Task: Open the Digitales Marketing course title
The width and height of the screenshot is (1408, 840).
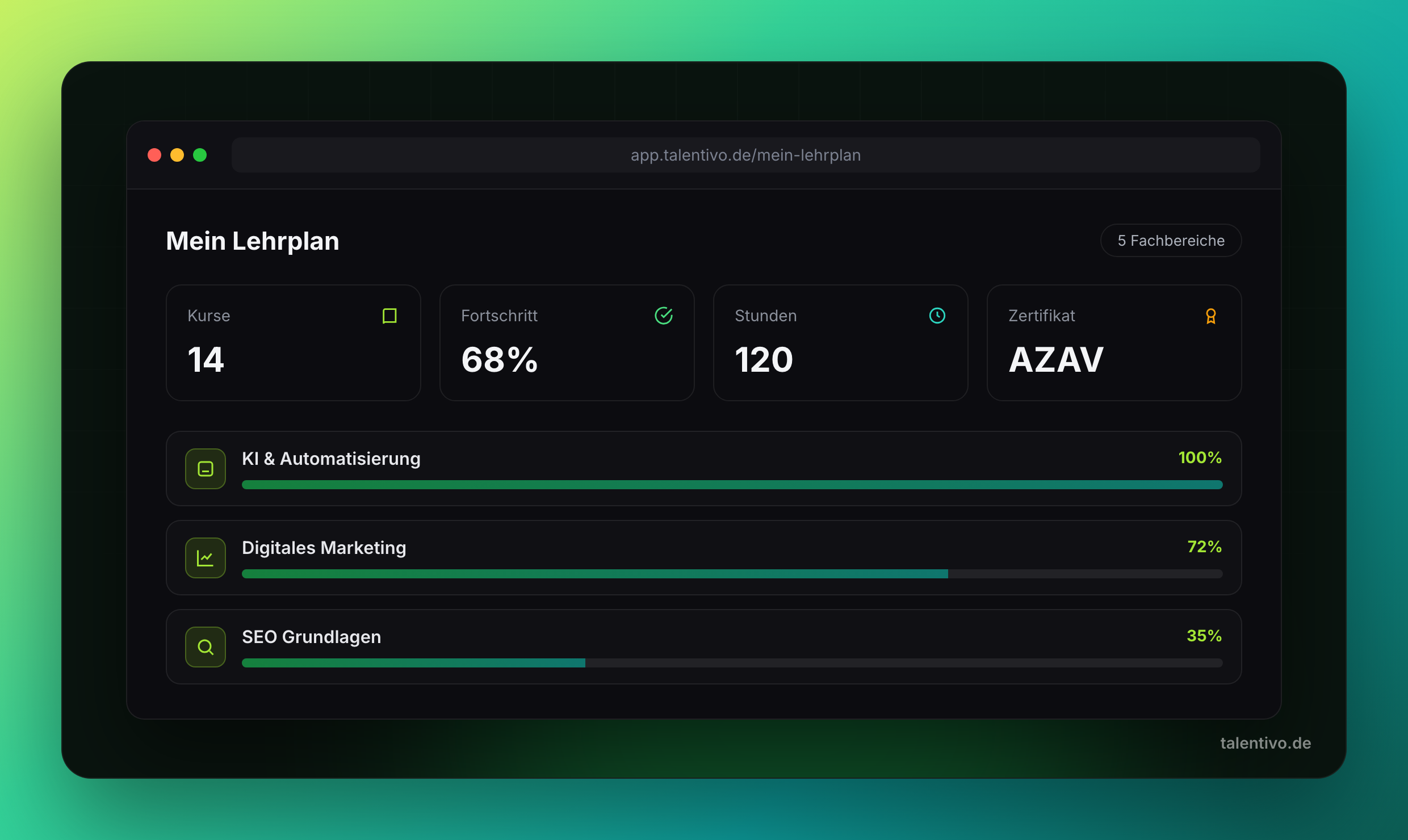Action: (324, 548)
